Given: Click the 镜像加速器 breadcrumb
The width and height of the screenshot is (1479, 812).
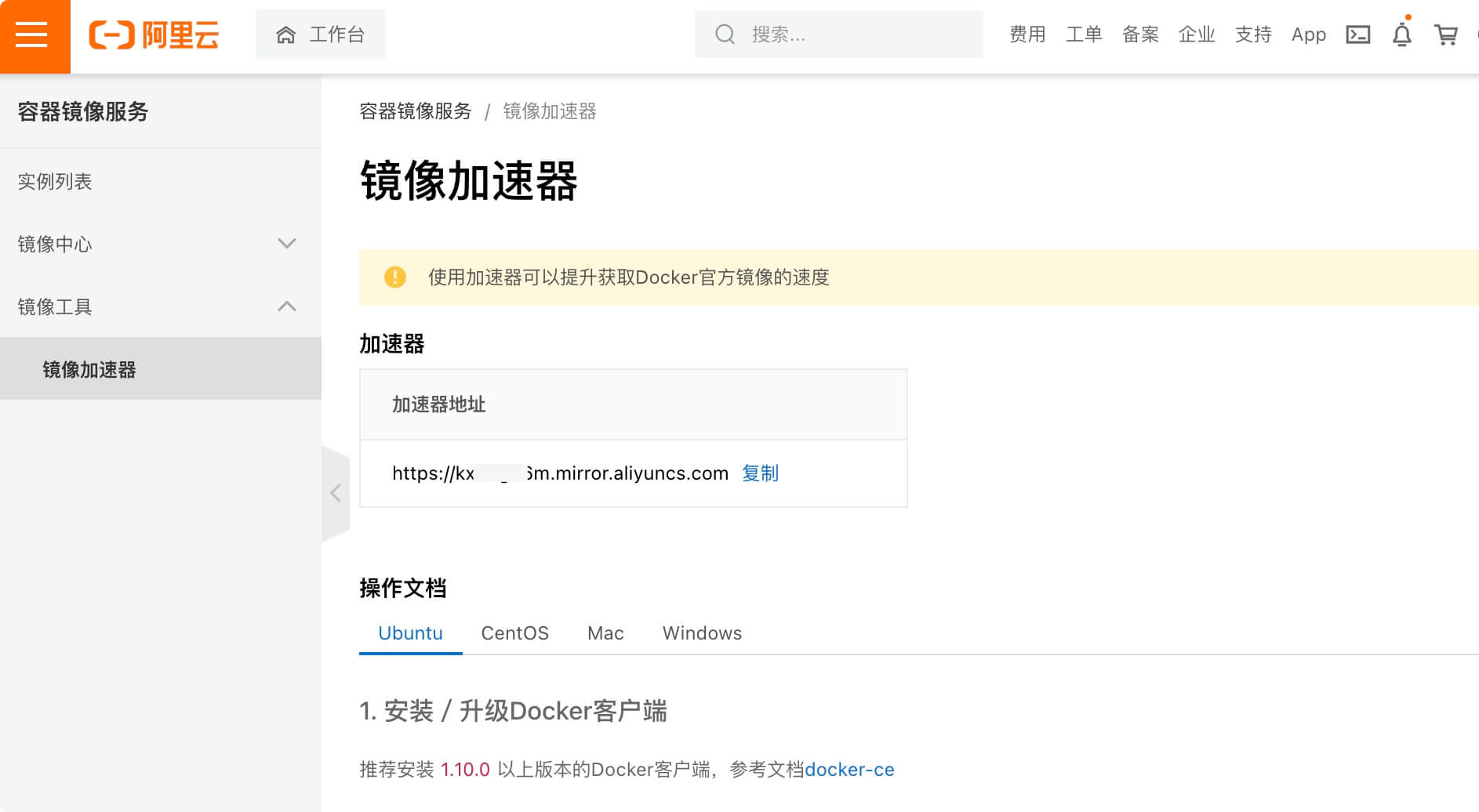Looking at the screenshot, I should (550, 111).
